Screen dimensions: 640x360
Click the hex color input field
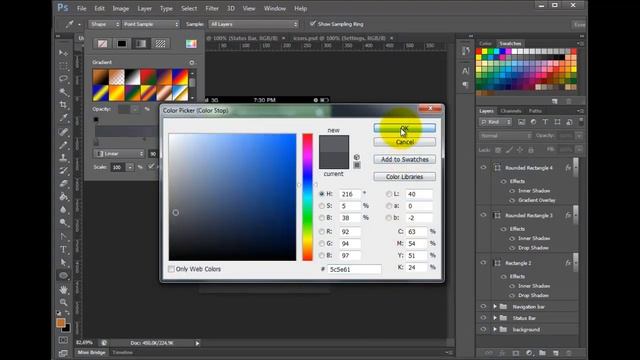pyautogui.click(x=354, y=269)
